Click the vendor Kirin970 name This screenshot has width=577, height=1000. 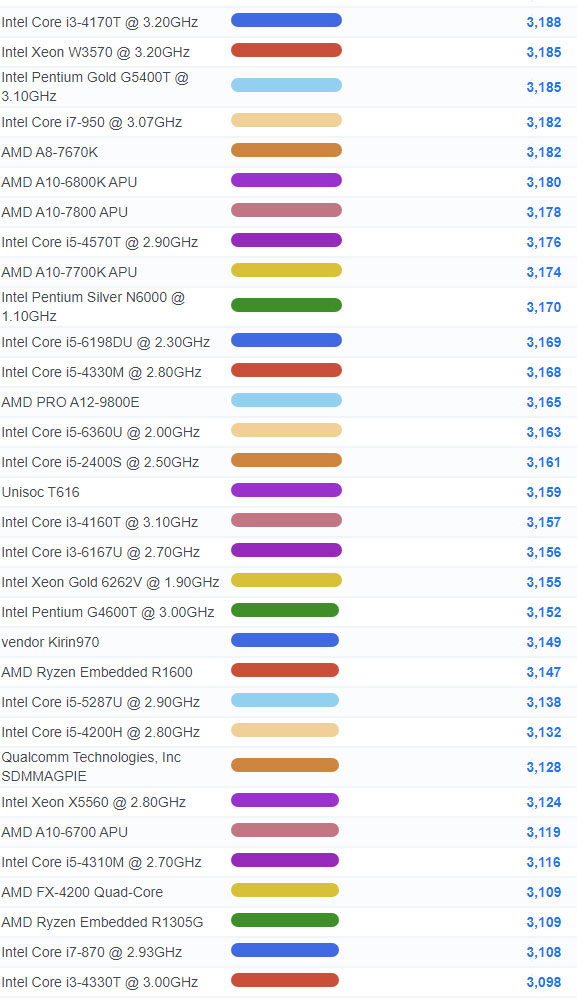click(50, 642)
